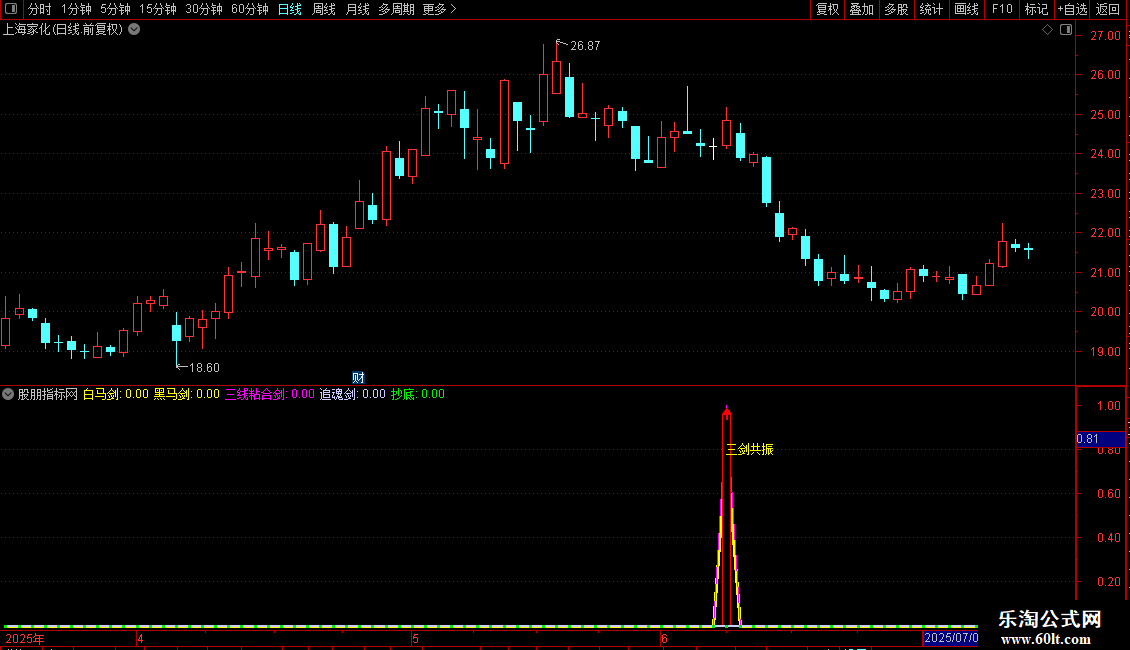The height and width of the screenshot is (650, 1130).
Task: Toggle the side panel icon in chart header
Action: pyautogui.click(x=1066, y=30)
